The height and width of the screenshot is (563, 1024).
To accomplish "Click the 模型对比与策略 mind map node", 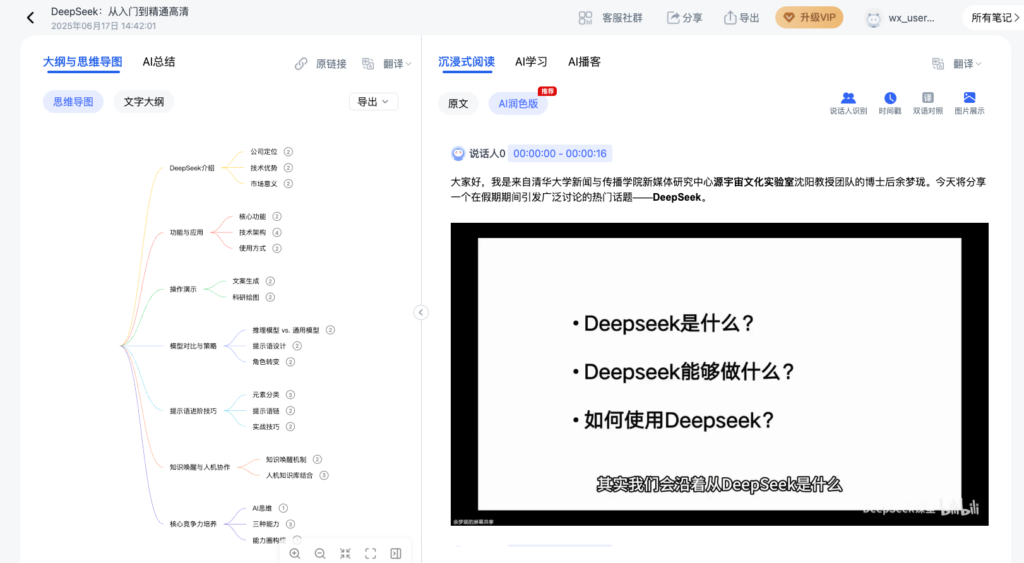I will (x=193, y=346).
